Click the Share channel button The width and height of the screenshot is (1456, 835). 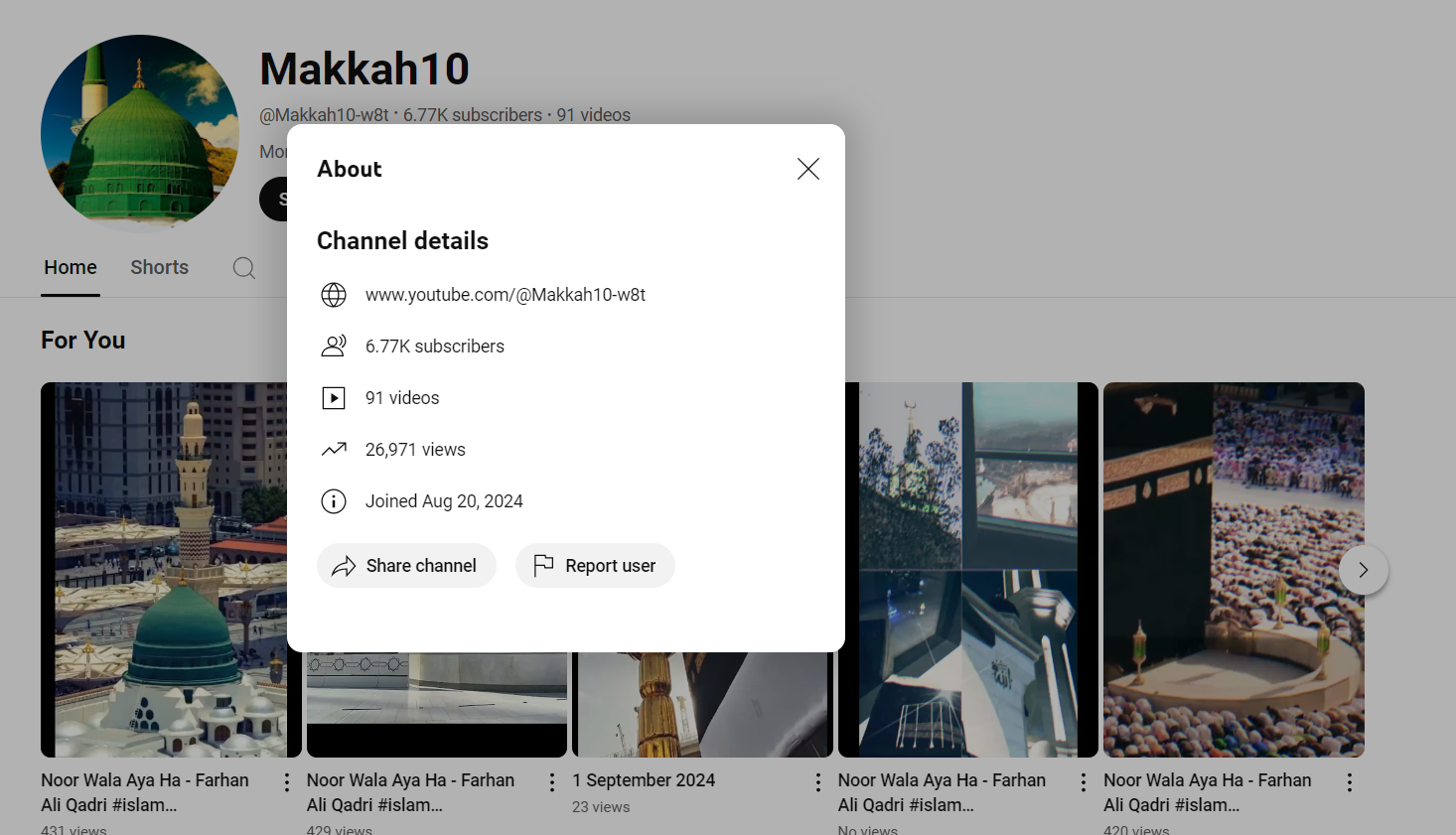(x=406, y=566)
